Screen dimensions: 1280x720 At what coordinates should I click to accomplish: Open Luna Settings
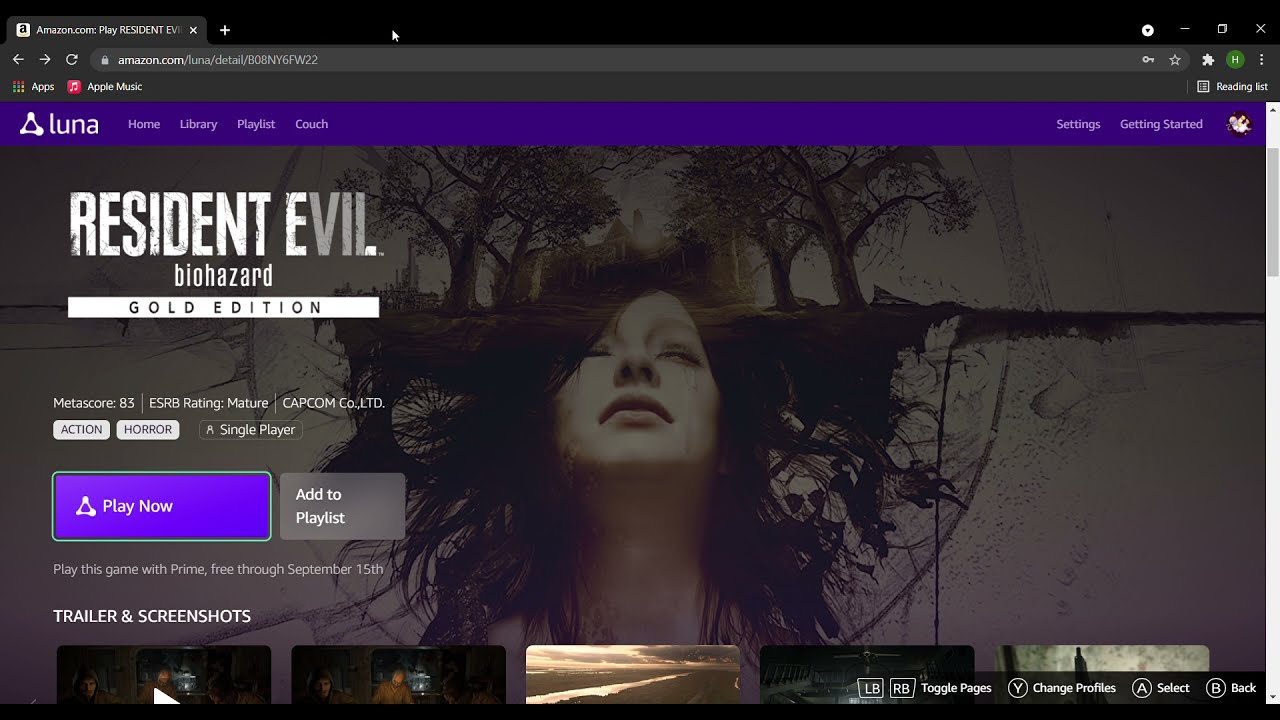[x=1078, y=124]
